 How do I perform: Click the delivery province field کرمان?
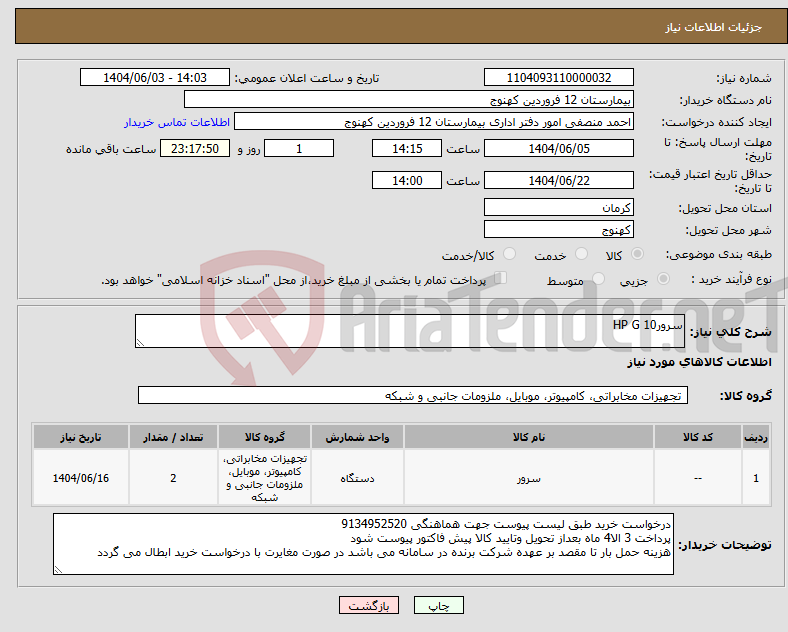(x=559, y=207)
